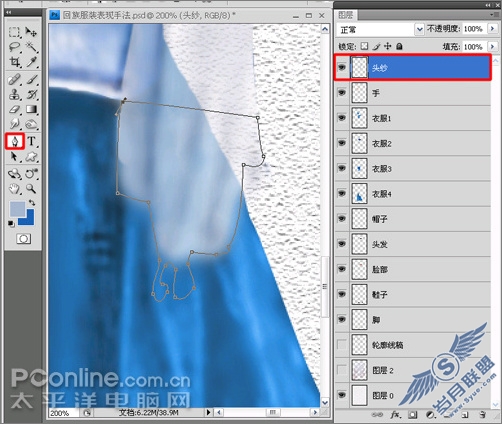Activate the Hand tool
502x424 pixels.
(x=14, y=189)
